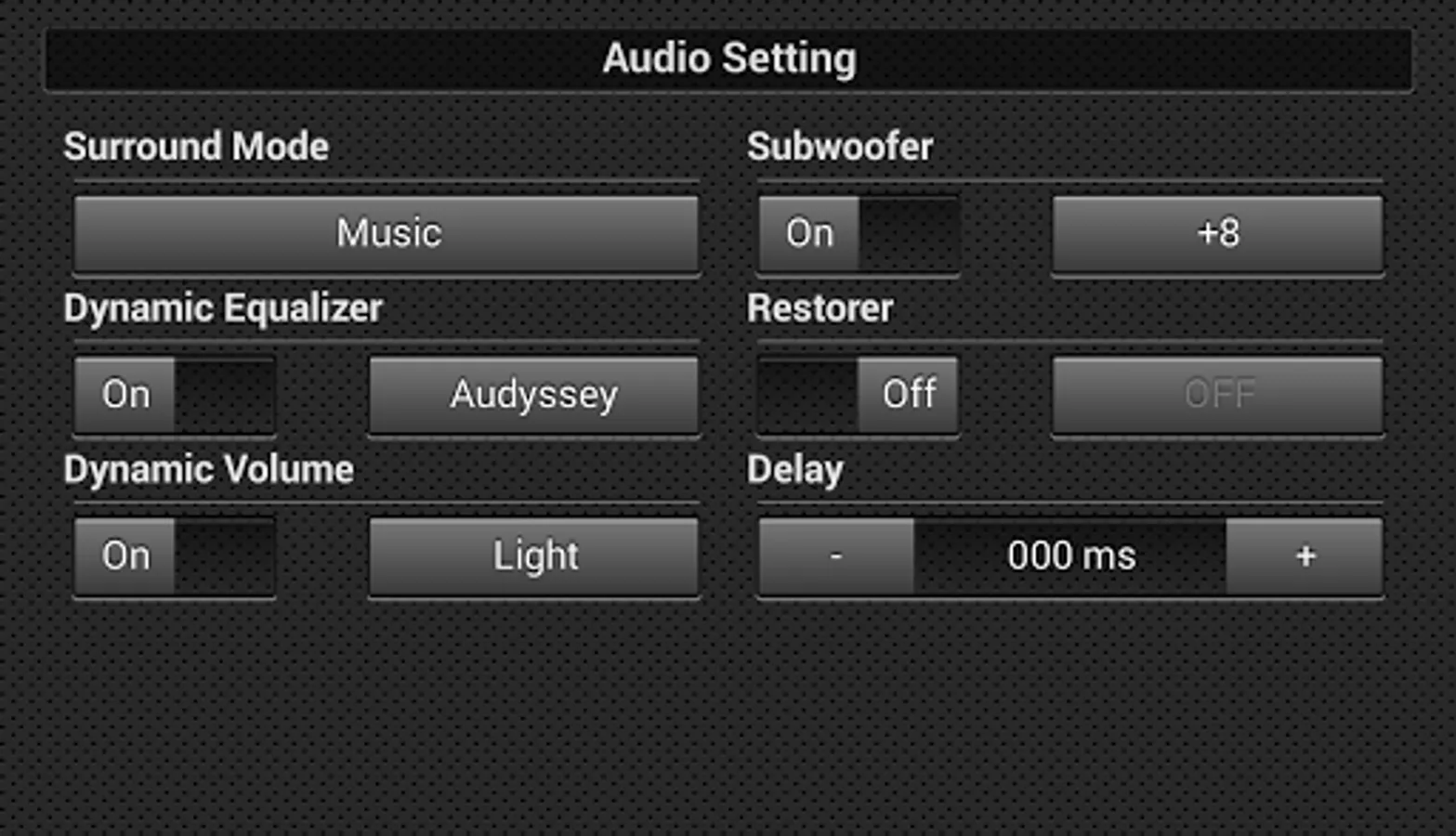Screen dimensions: 1456x836
Task: Change the Audyssey equalizer option
Action: (x=534, y=395)
